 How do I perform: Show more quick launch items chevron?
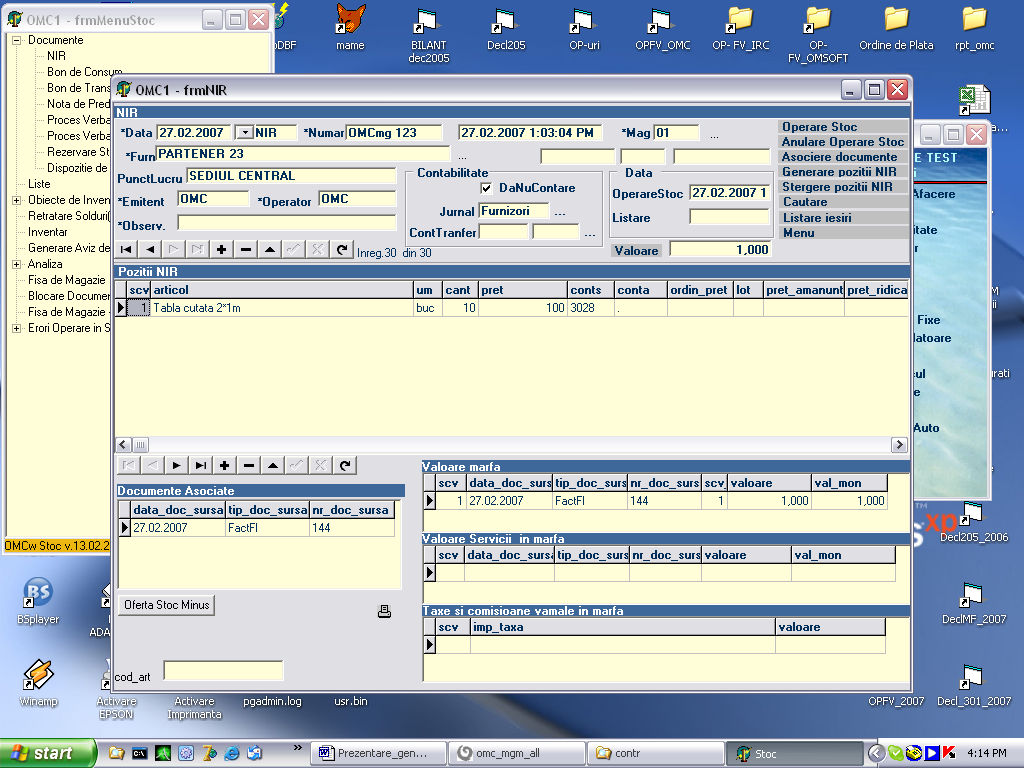[x=298, y=748]
